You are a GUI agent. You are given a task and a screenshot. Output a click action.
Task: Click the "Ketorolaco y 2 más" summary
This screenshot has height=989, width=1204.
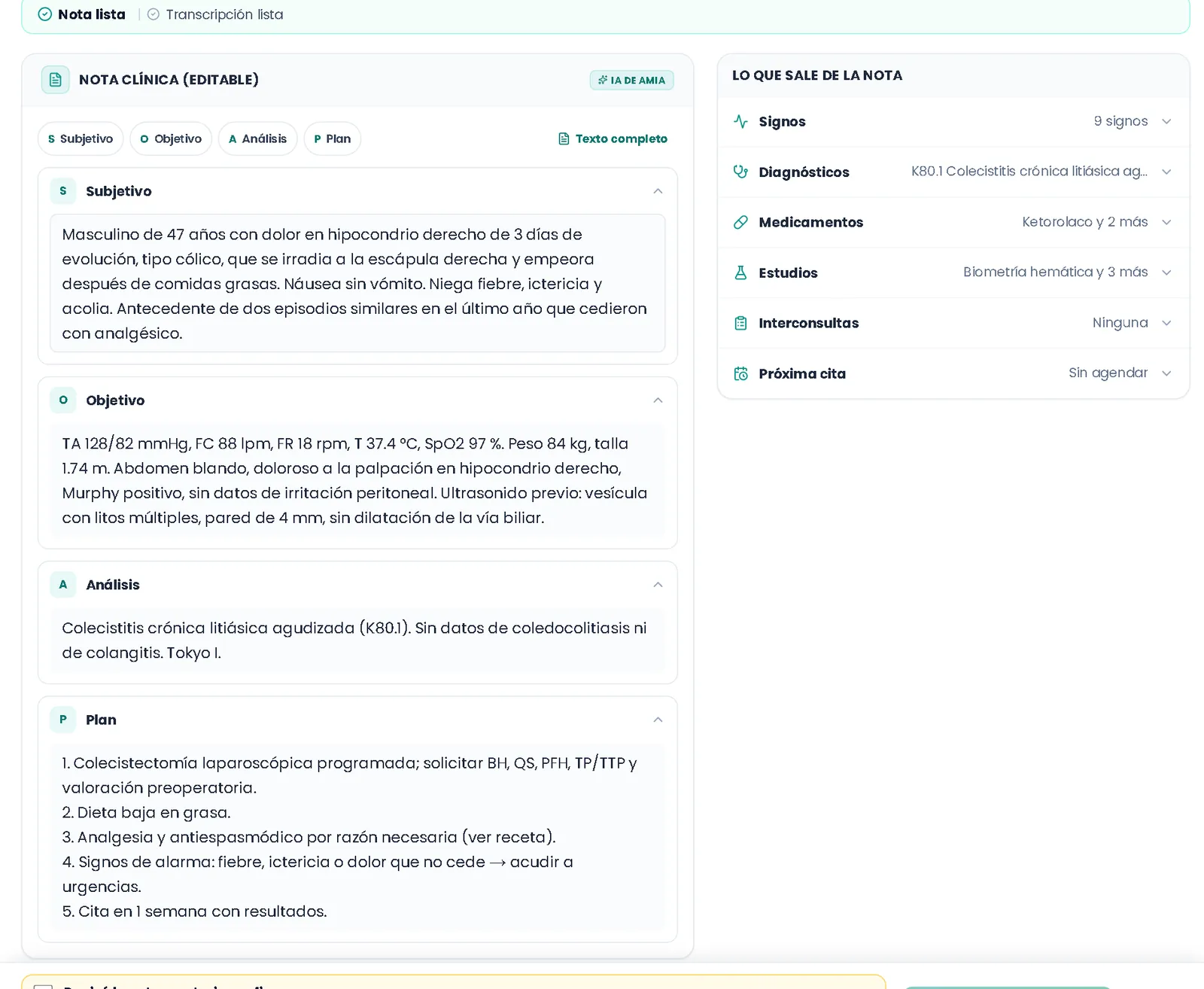point(1084,222)
